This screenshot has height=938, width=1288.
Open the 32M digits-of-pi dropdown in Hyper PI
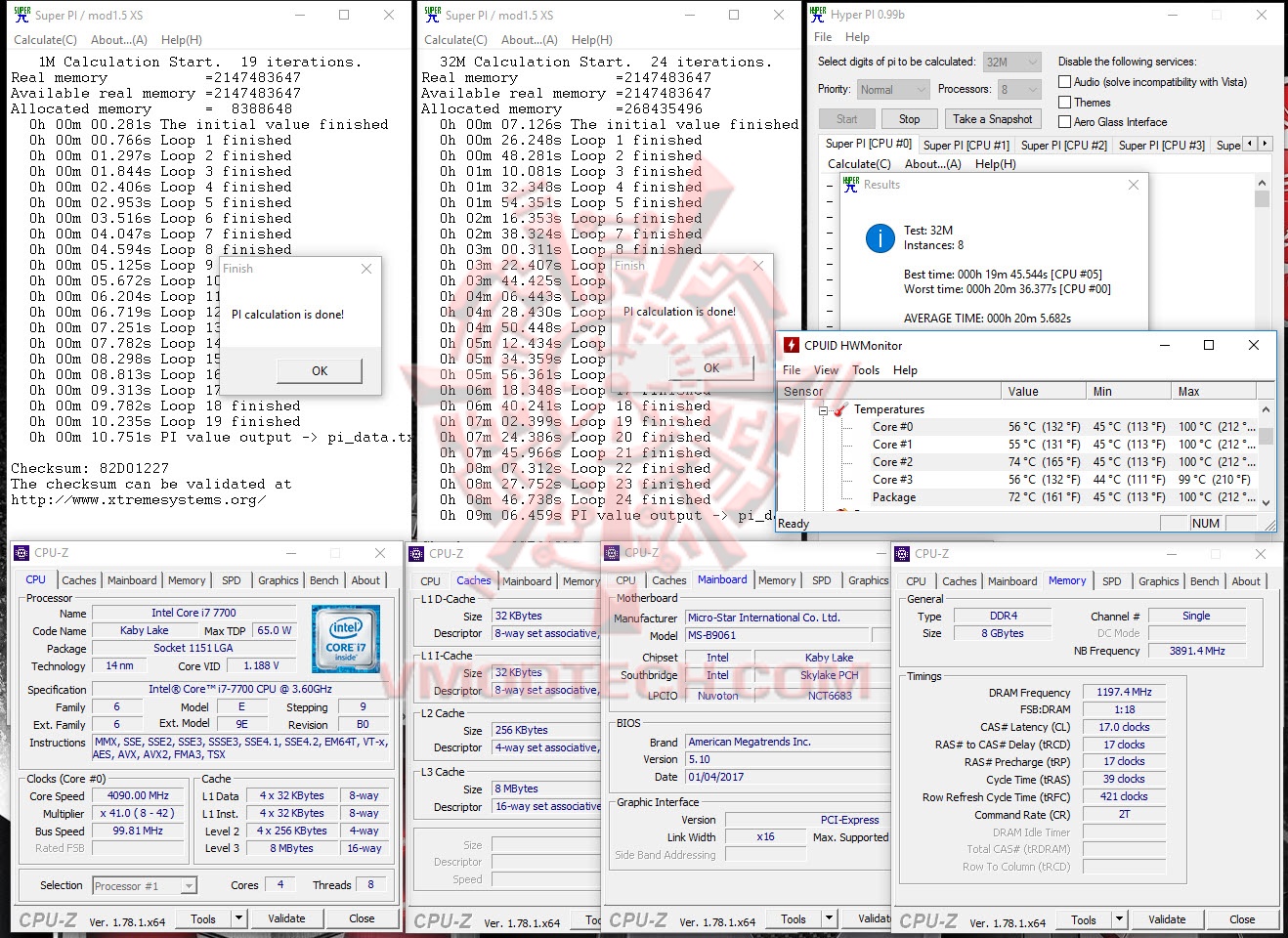click(x=1011, y=62)
